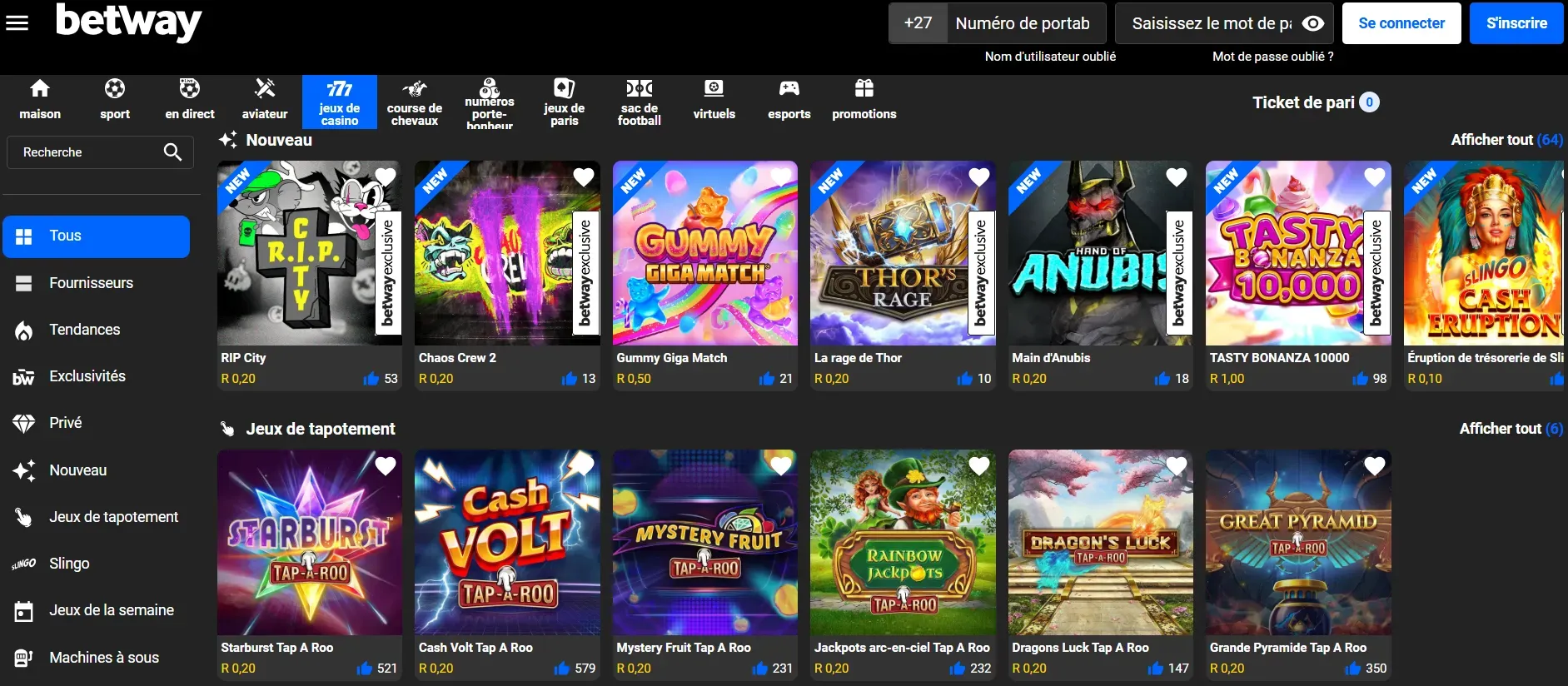This screenshot has width=1568, height=686.
Task: Select Fournisseurs in sidebar
Action: point(97,283)
